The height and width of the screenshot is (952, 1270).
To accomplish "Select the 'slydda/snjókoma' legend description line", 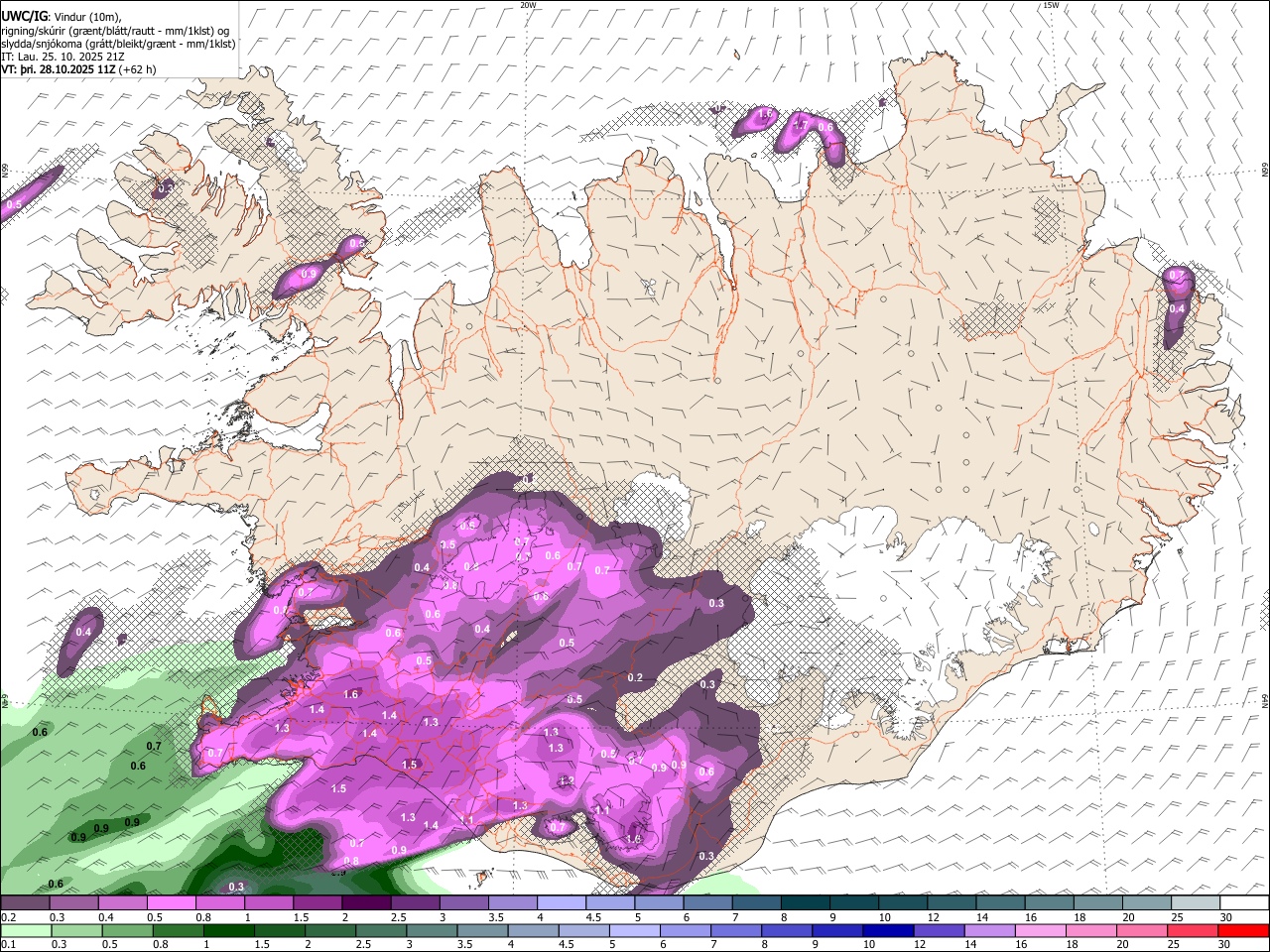I will coord(118,44).
